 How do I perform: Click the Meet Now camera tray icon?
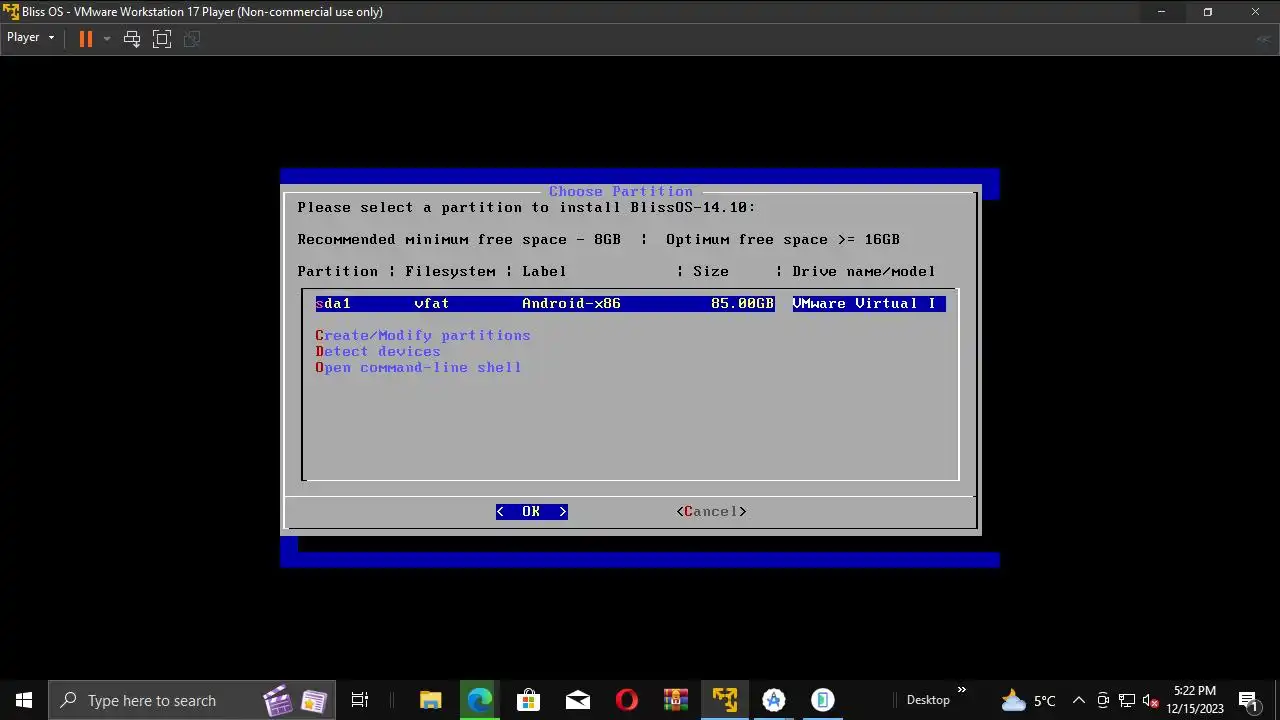(x=1103, y=700)
